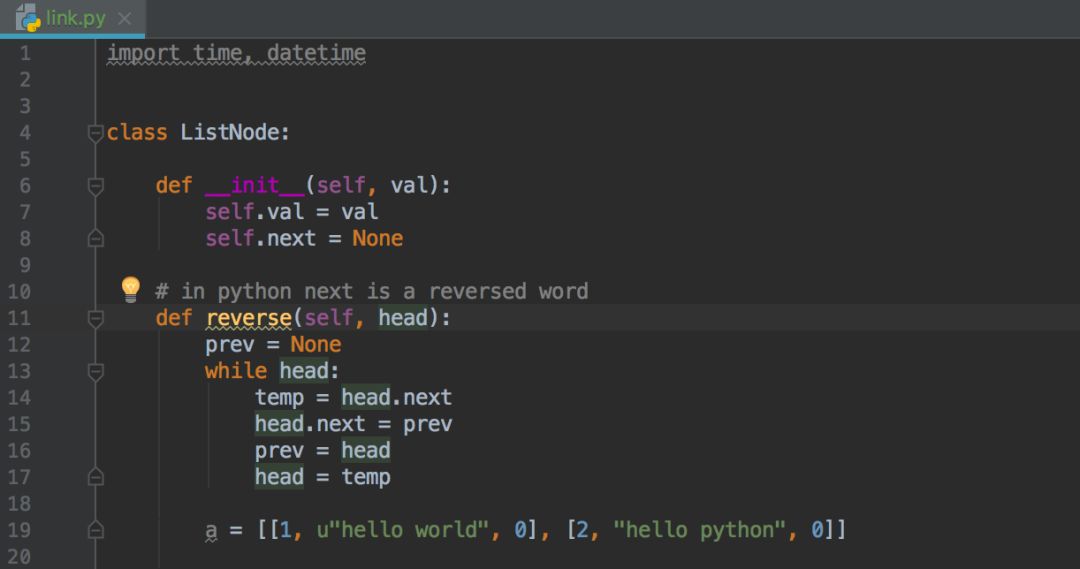Viewport: 1080px width, 569px height.
Task: Click fold end marker at line 17
Action: tap(96, 477)
